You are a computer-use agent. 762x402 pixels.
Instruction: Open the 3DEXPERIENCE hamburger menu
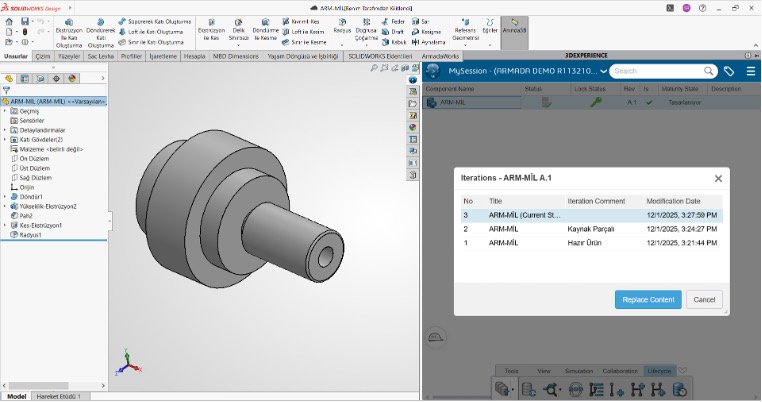click(x=749, y=71)
